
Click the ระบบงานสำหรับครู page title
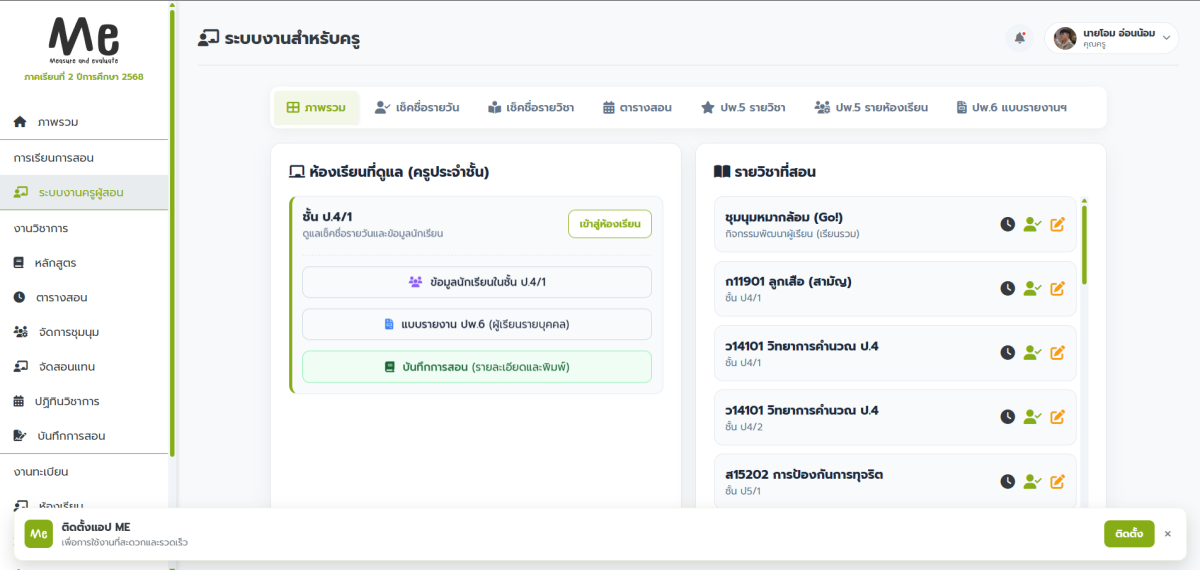[x=292, y=40]
